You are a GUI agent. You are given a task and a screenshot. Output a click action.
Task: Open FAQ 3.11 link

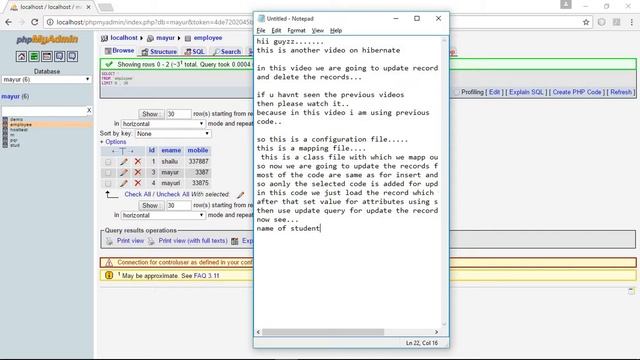click(x=207, y=276)
